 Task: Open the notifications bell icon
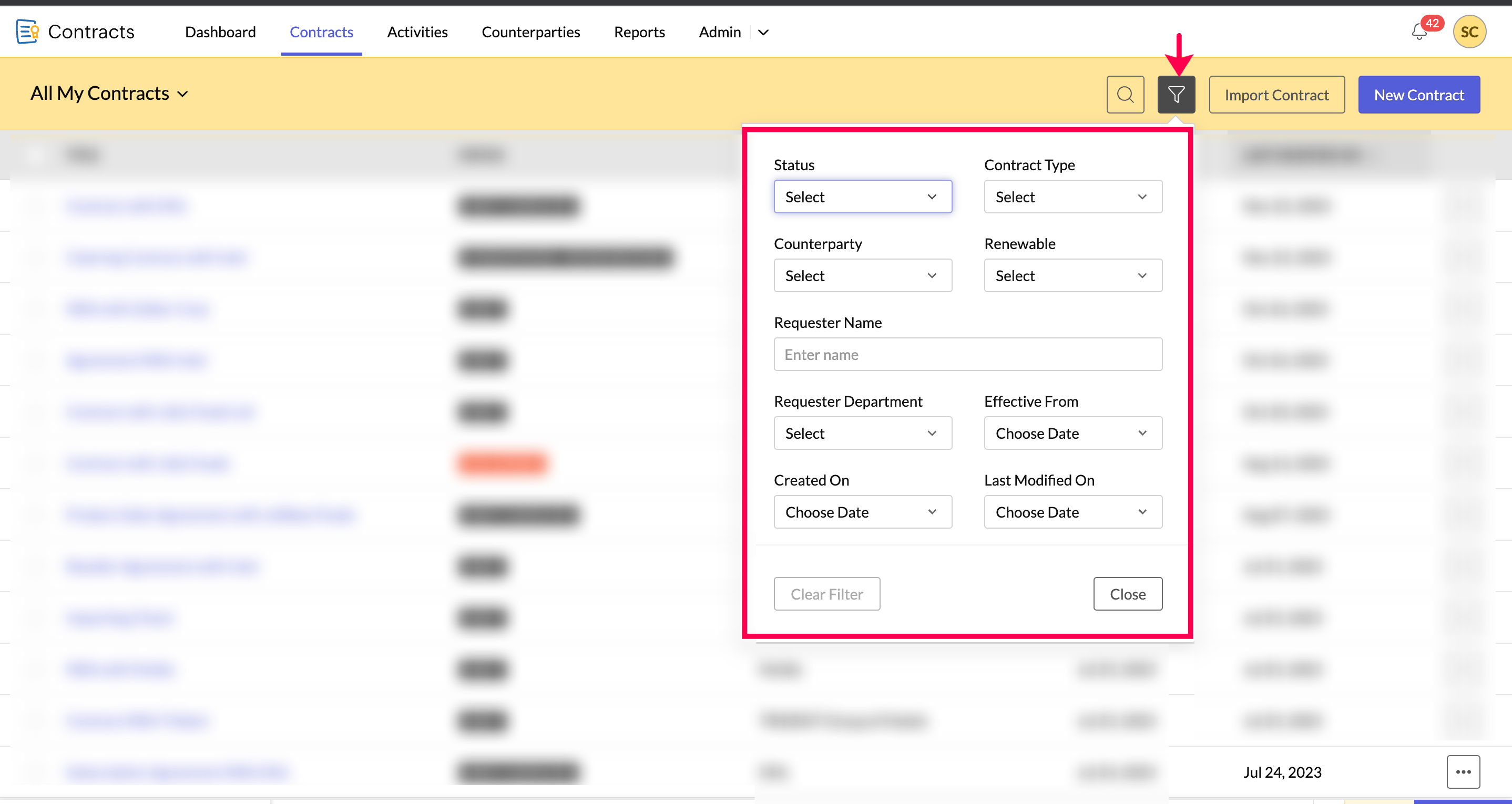tap(1419, 32)
